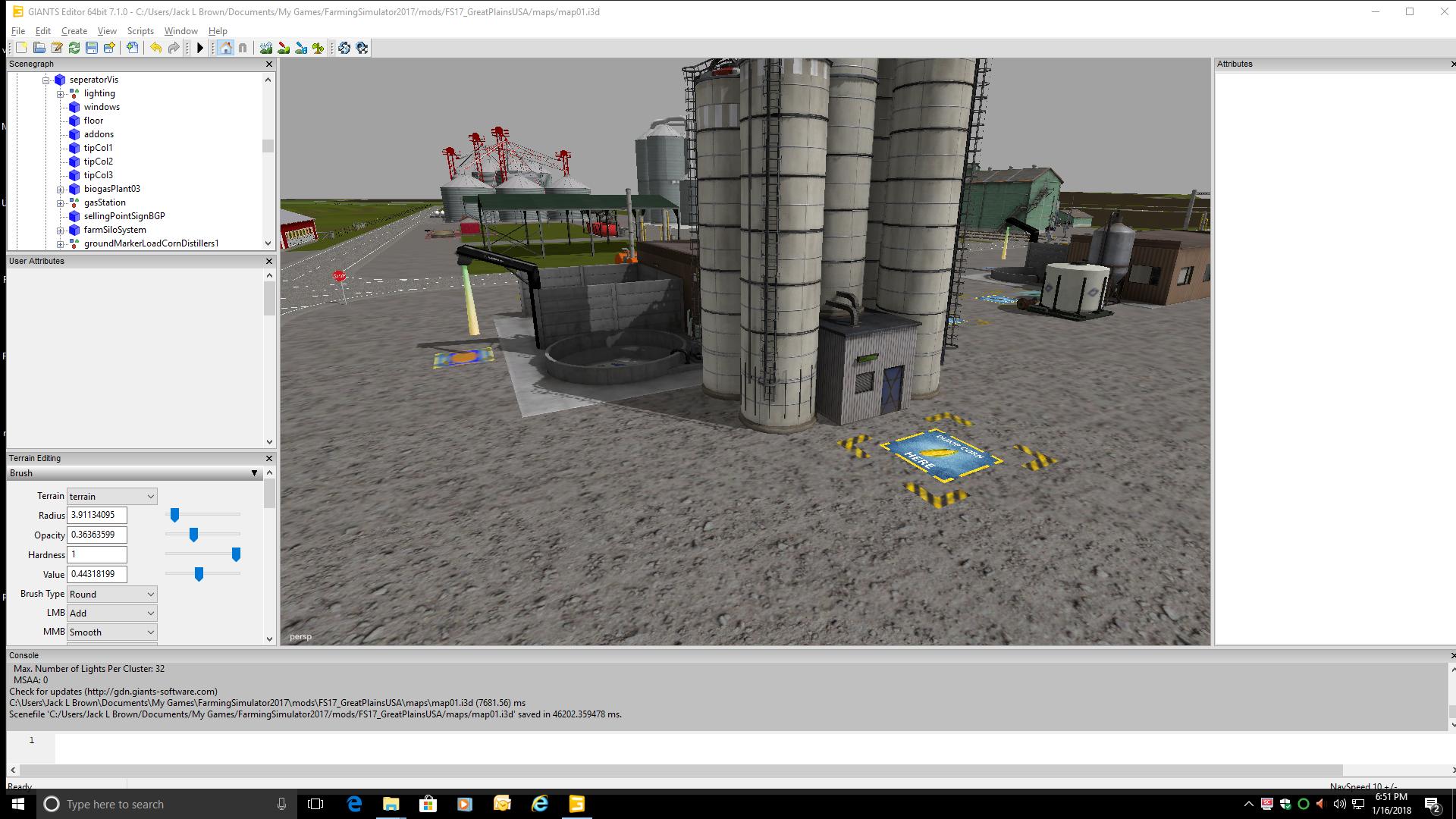Select tipCol2 in the scenegraph
This screenshot has width=1456, height=819.
[99, 162]
